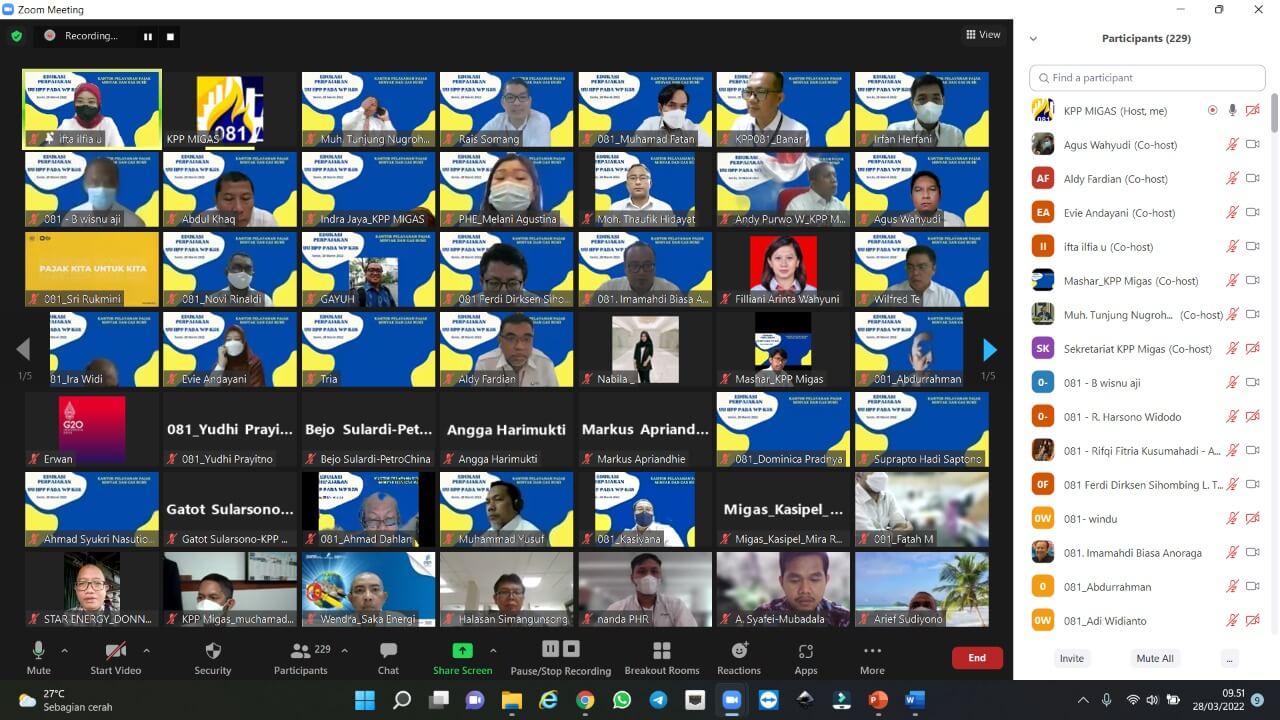Click the green Share Screen icon
1280x720 pixels.
[x=462, y=650]
